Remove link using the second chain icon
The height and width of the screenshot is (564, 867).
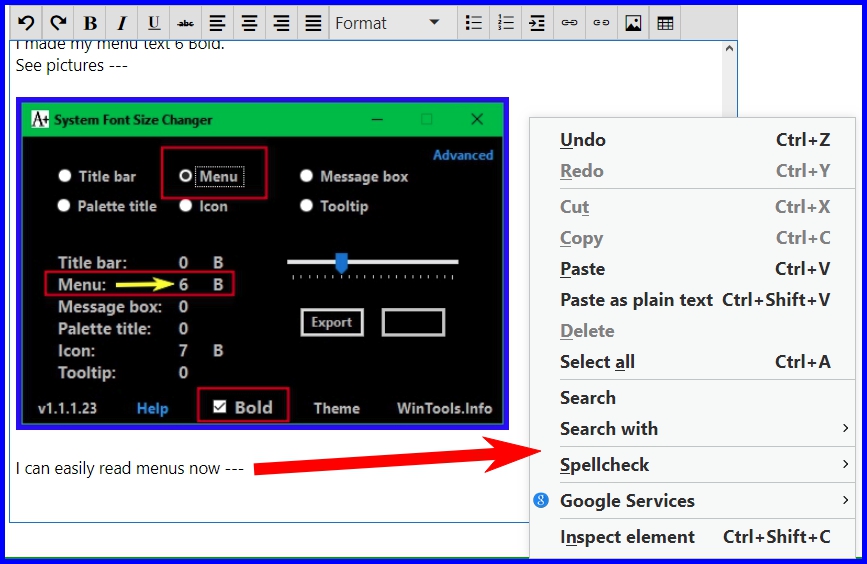(x=601, y=23)
